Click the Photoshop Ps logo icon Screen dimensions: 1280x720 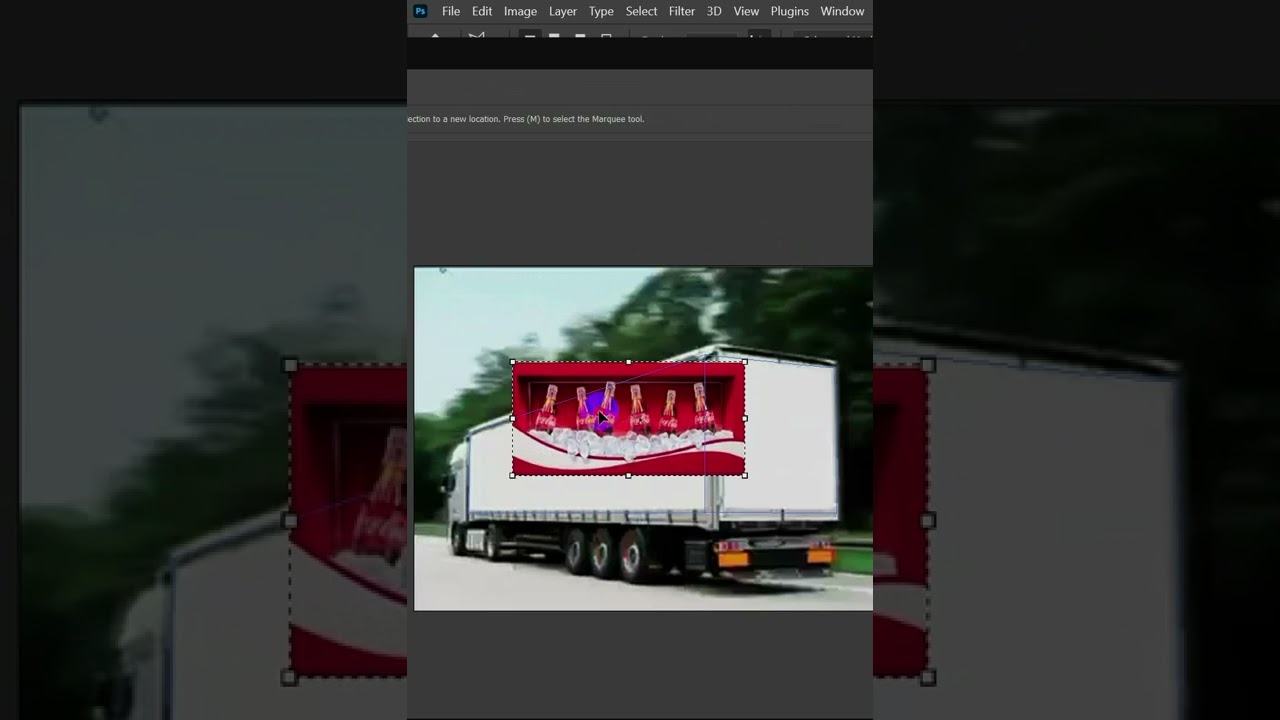point(420,11)
